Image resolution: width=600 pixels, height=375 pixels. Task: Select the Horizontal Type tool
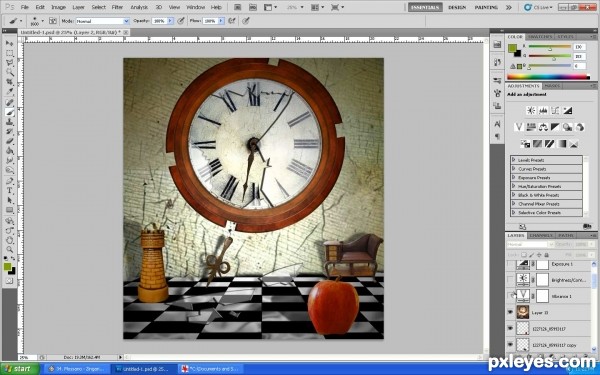pyautogui.click(x=10, y=191)
